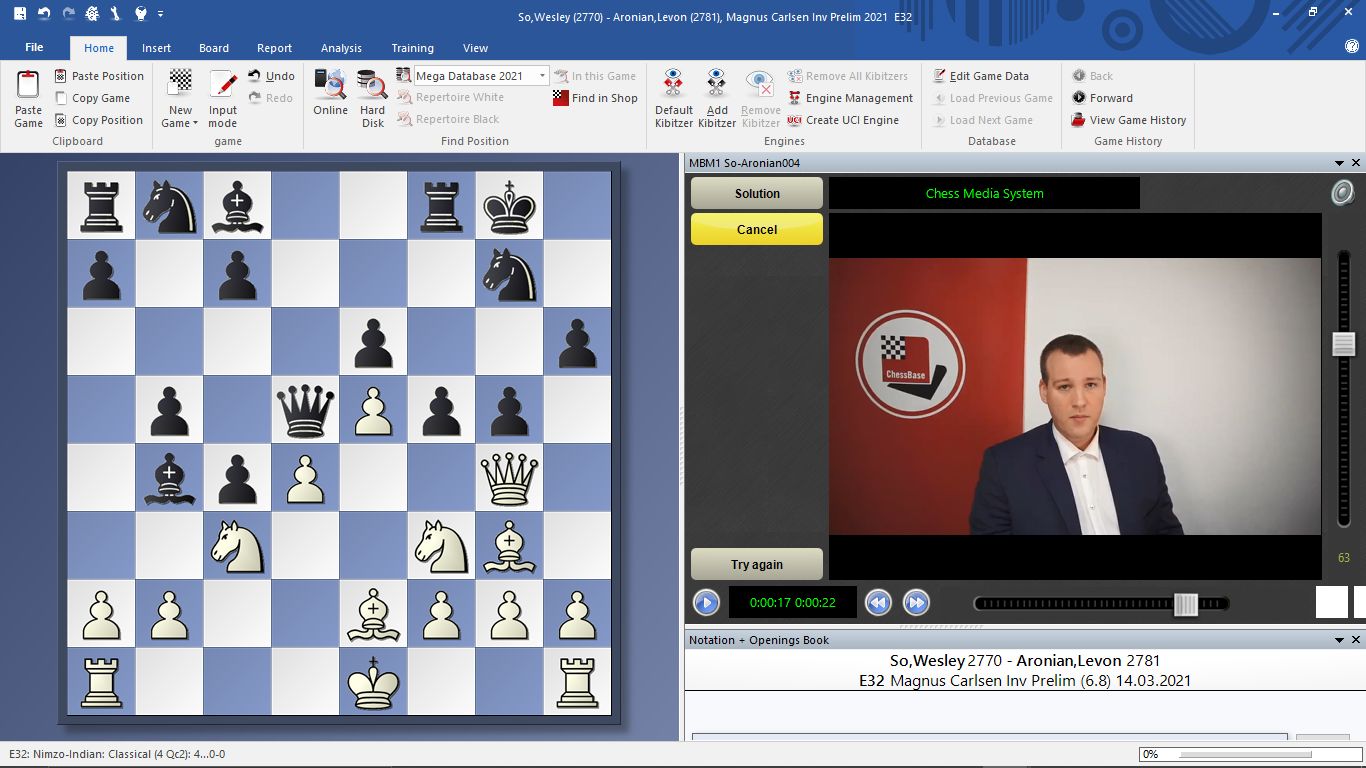
Task: Click the yellow Cancel button
Action: pos(757,229)
